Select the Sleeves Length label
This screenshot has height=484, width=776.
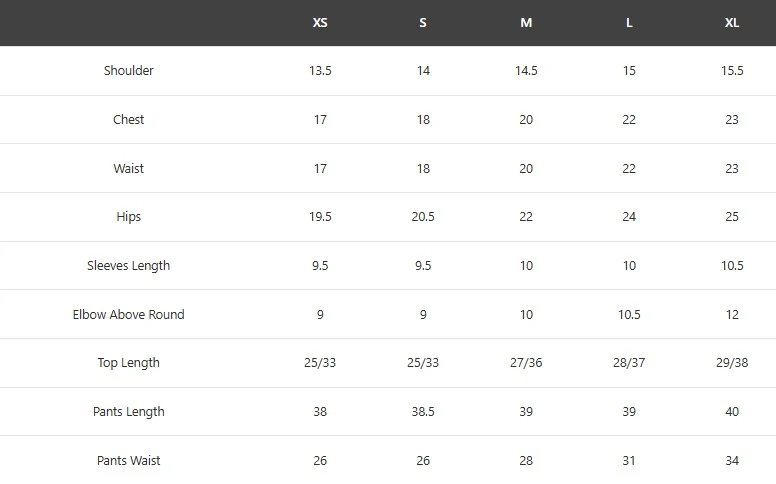pos(129,266)
